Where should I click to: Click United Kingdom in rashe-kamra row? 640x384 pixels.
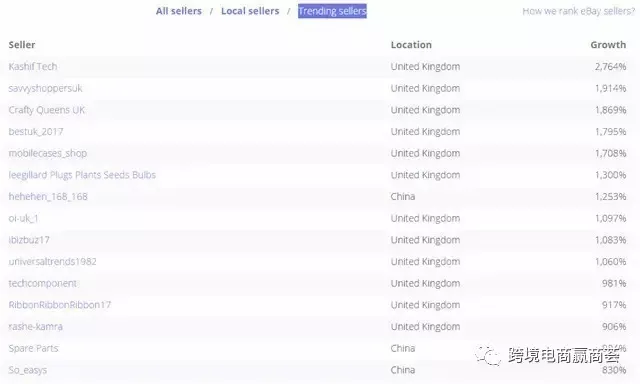point(425,326)
